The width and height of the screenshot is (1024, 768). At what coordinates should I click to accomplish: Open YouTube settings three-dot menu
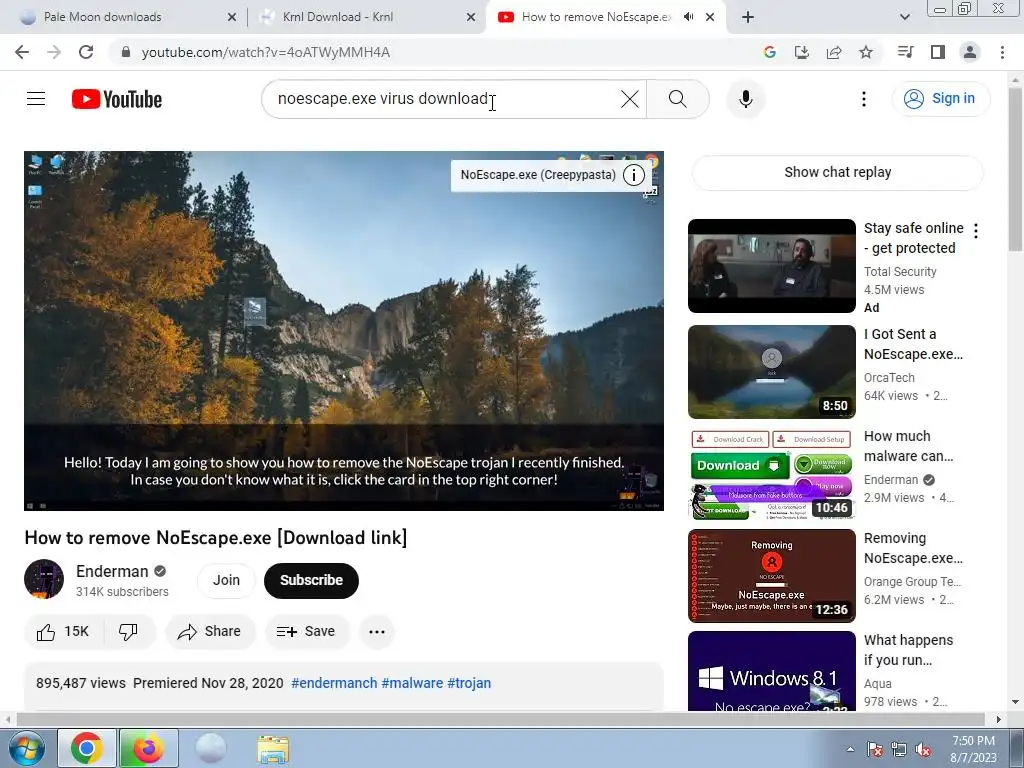click(x=863, y=99)
